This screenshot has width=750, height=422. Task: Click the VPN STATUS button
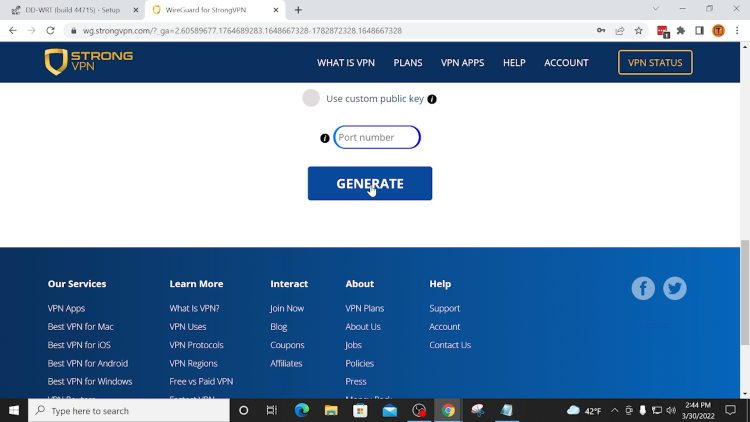pos(655,63)
